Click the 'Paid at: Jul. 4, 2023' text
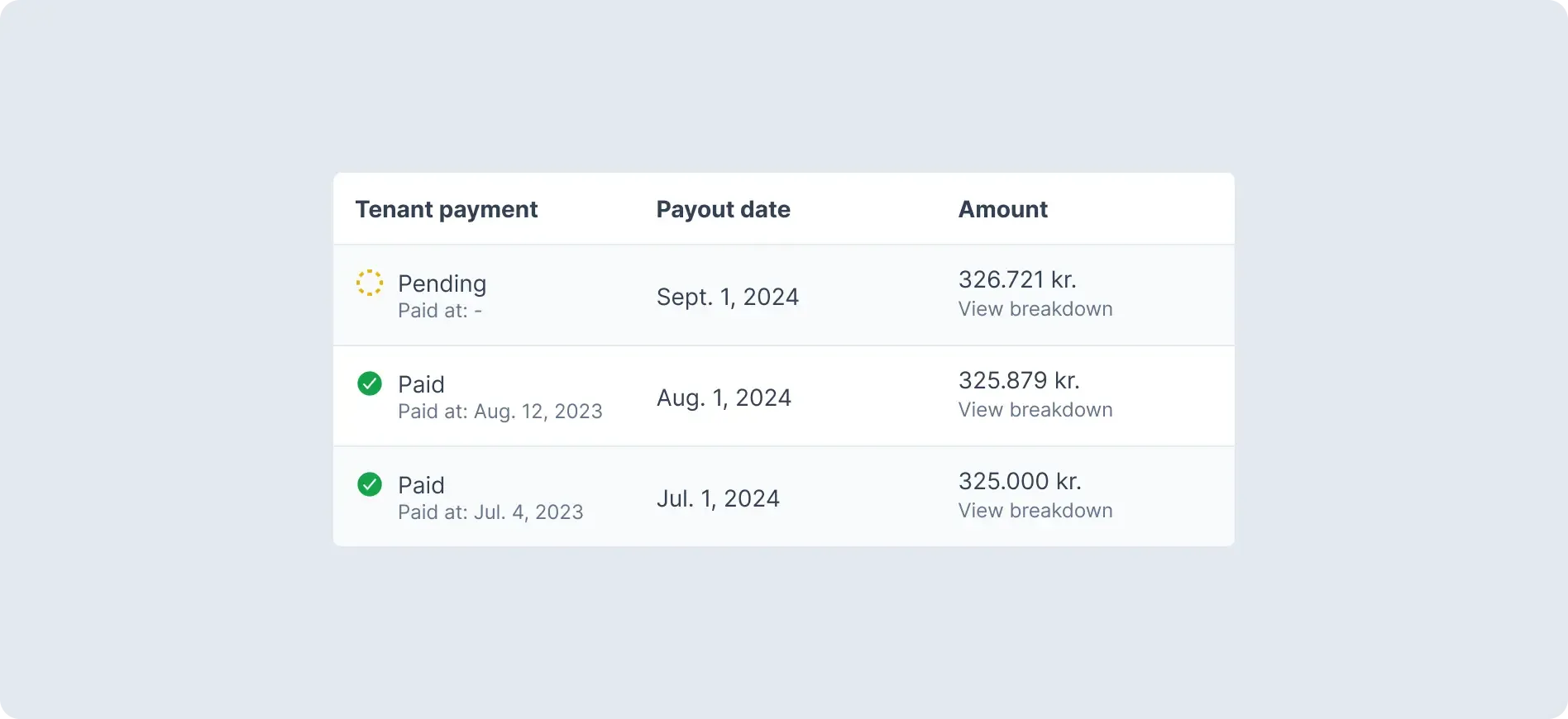The width and height of the screenshot is (1568, 719). 490,512
